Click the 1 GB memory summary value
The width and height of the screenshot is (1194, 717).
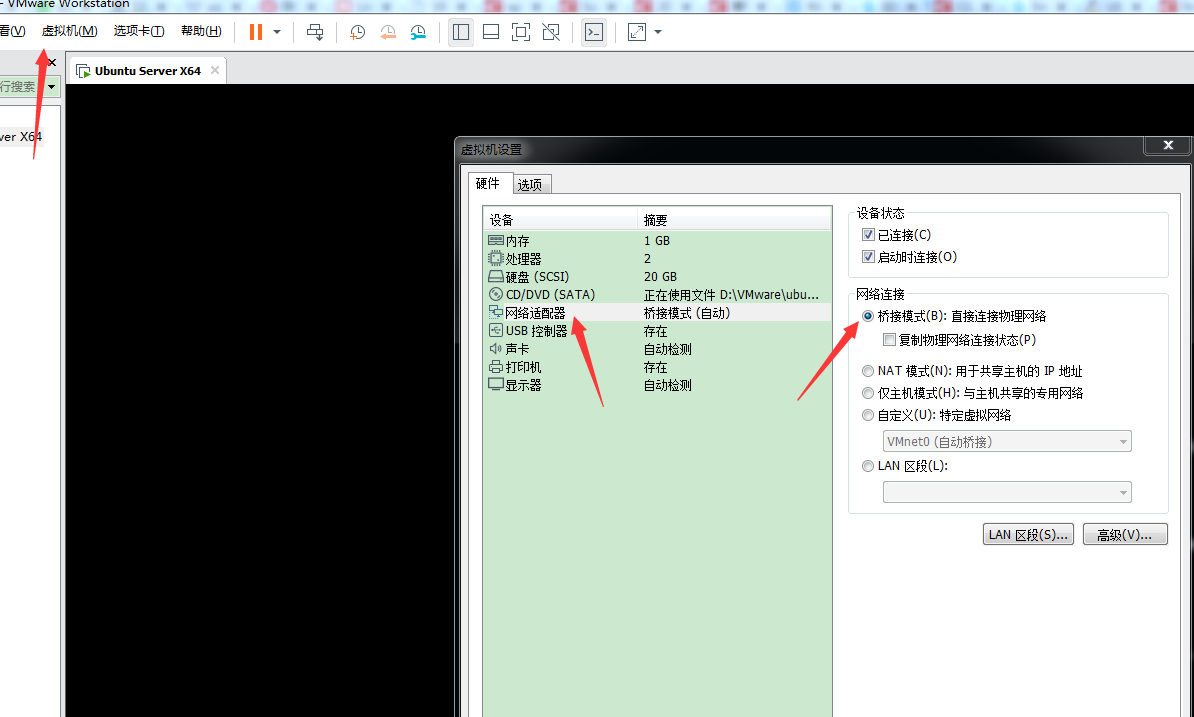pyautogui.click(x=656, y=241)
